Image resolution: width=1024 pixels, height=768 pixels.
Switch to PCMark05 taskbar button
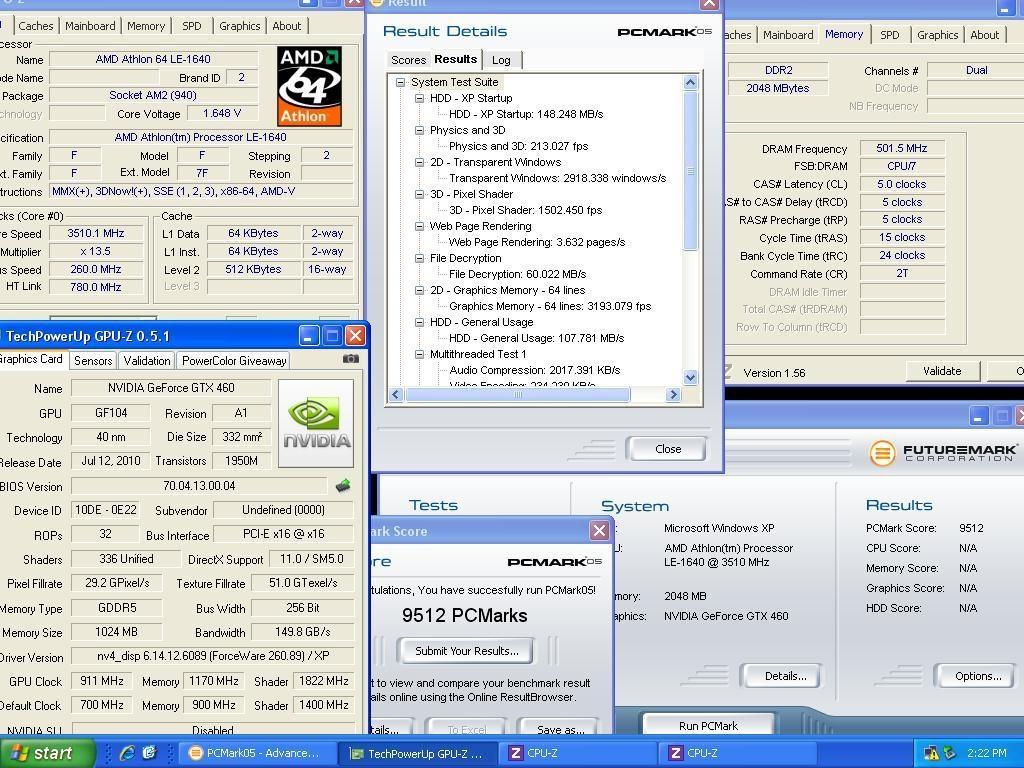[x=255, y=753]
